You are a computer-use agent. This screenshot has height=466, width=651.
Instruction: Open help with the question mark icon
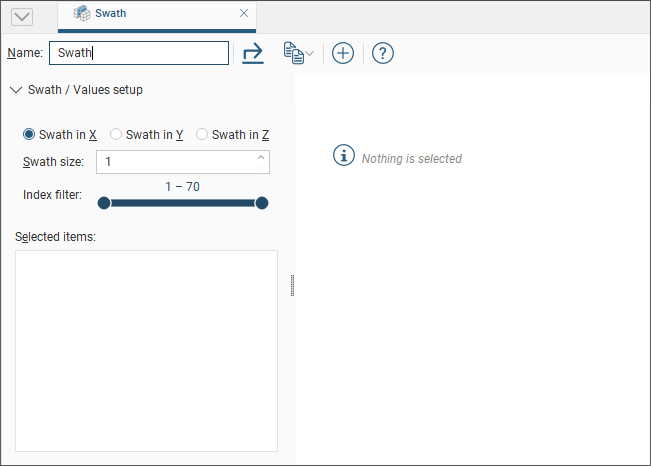(382, 53)
